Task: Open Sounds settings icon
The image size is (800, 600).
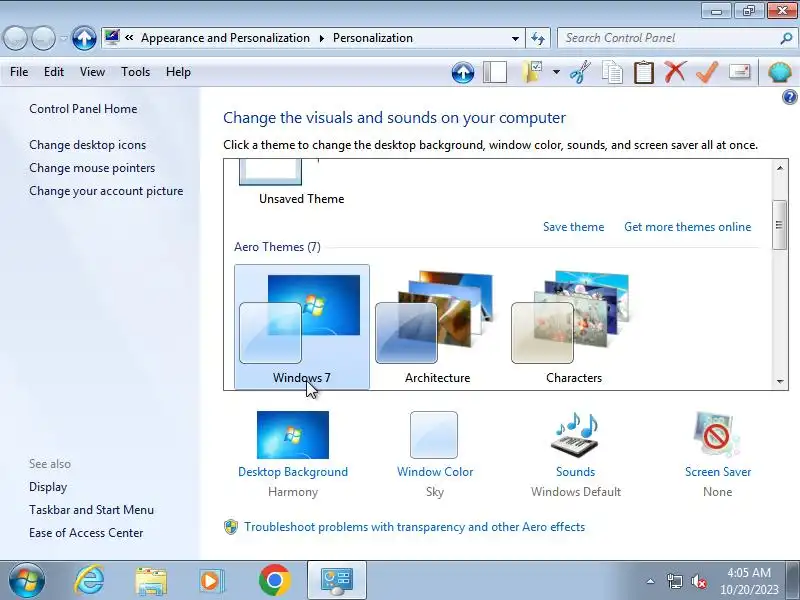Action: (x=575, y=435)
